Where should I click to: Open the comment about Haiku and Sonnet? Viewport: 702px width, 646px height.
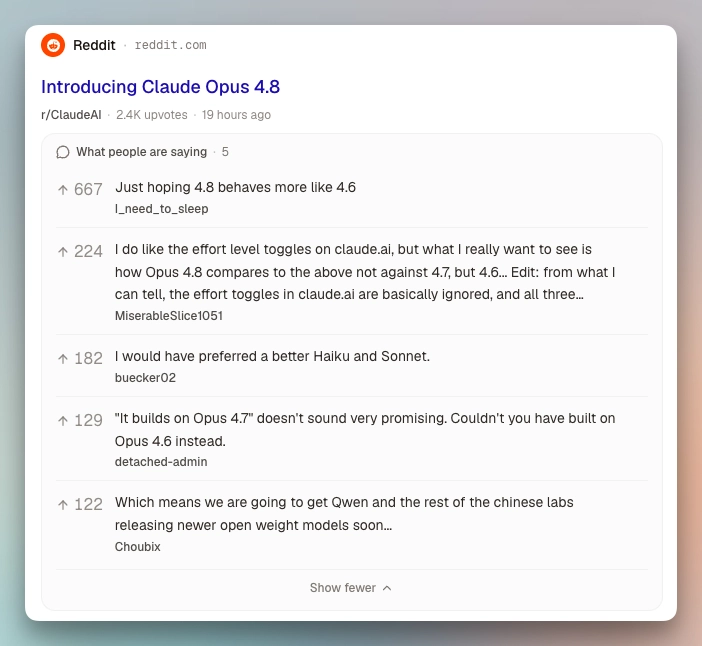[x=272, y=356]
